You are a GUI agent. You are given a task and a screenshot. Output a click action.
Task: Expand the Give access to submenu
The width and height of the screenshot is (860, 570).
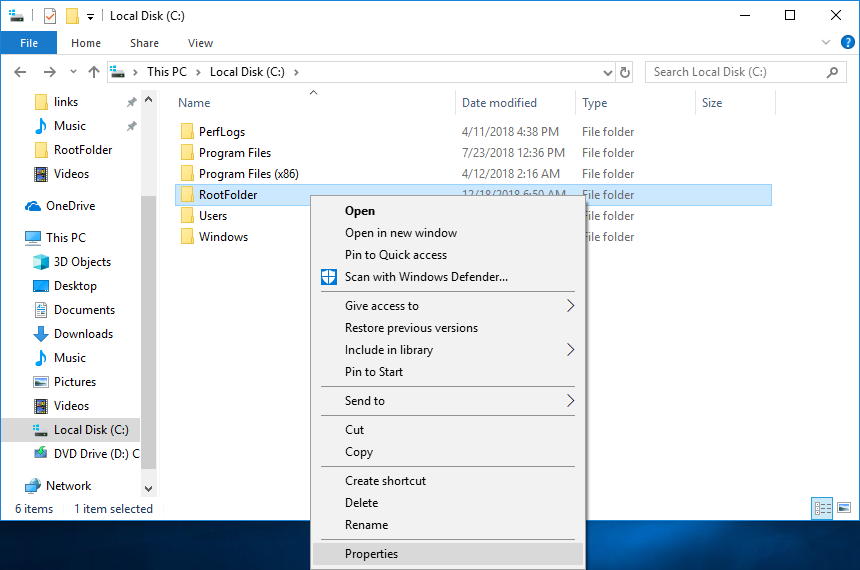[448, 306]
